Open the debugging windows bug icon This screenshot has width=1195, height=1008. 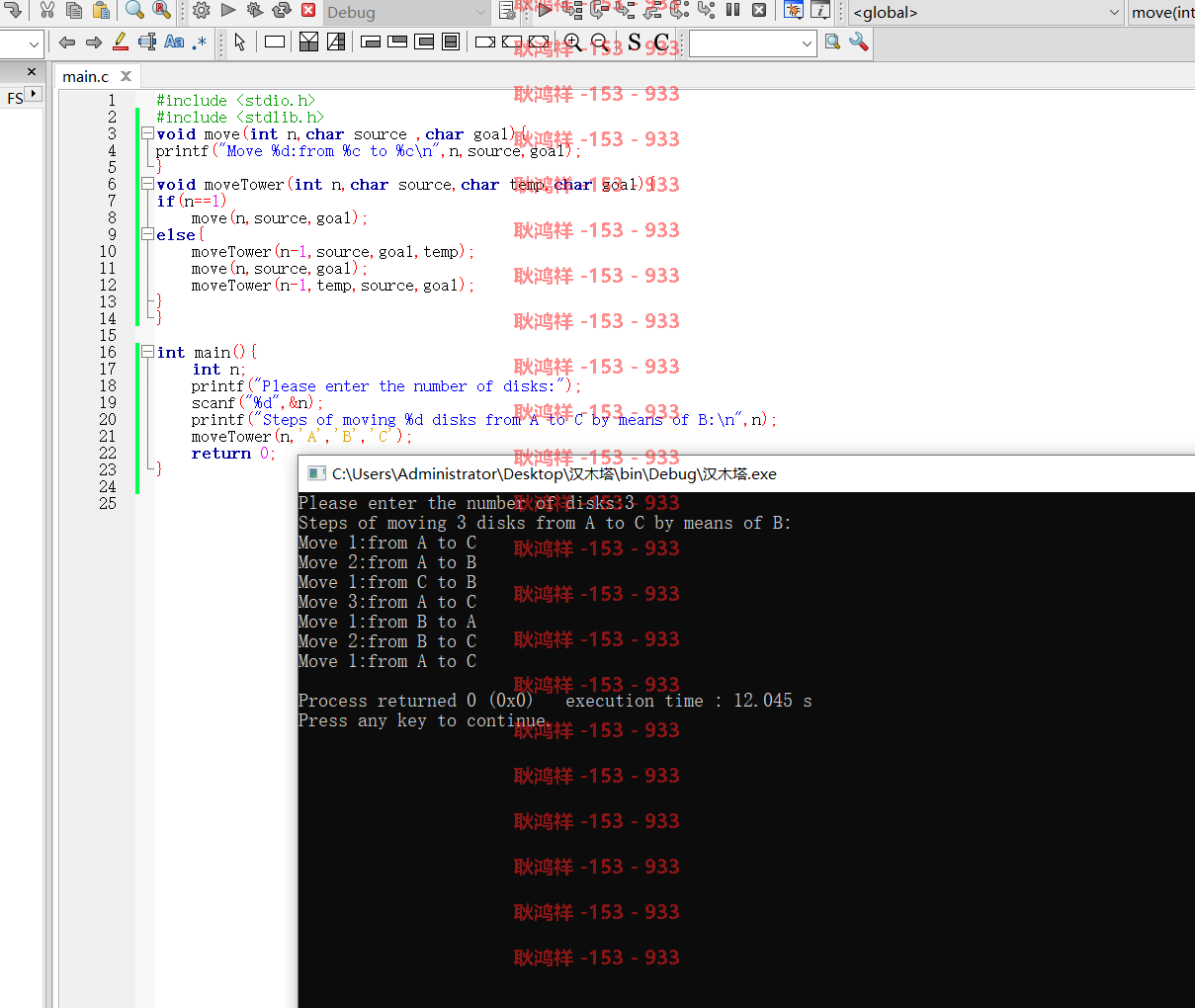point(793,11)
